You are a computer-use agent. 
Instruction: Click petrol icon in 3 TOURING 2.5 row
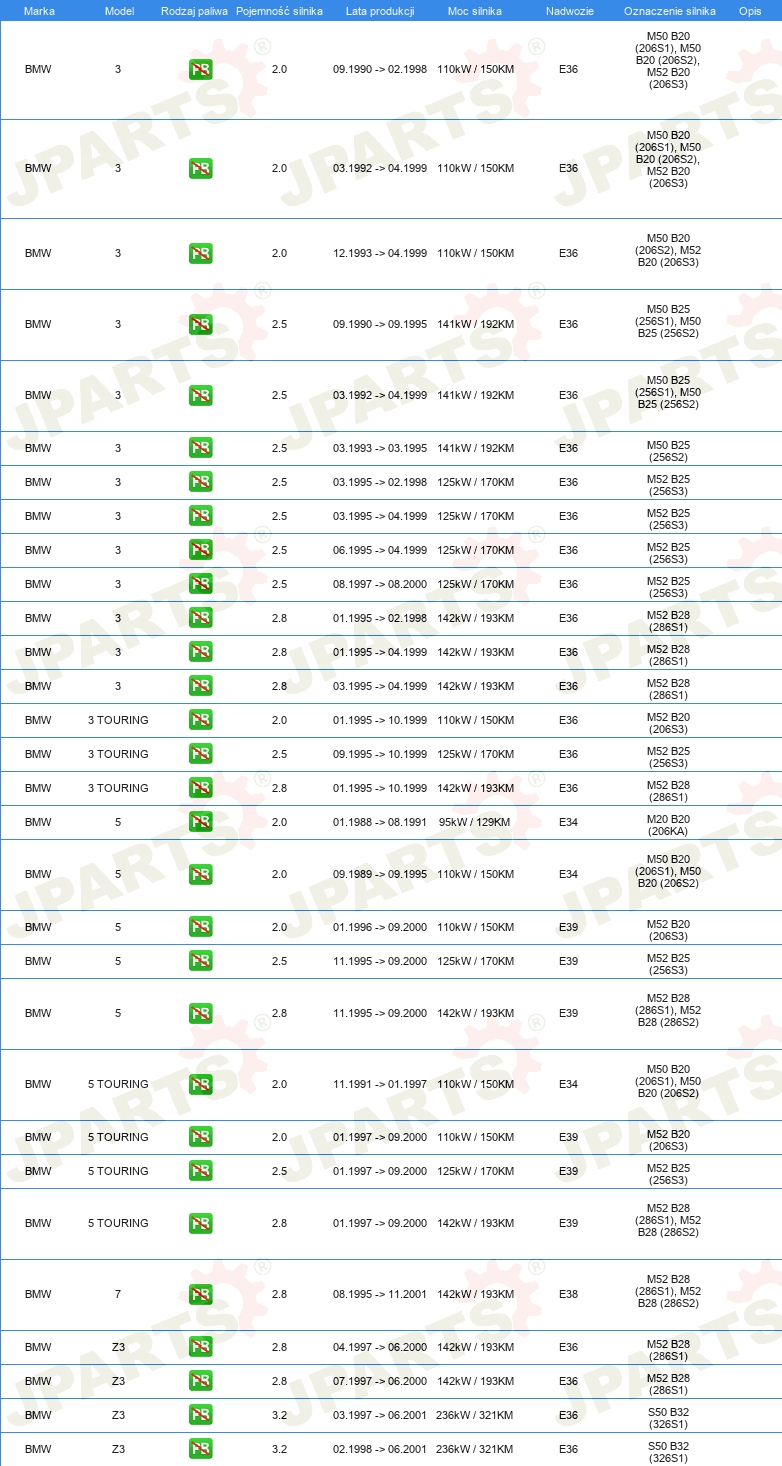pos(200,754)
